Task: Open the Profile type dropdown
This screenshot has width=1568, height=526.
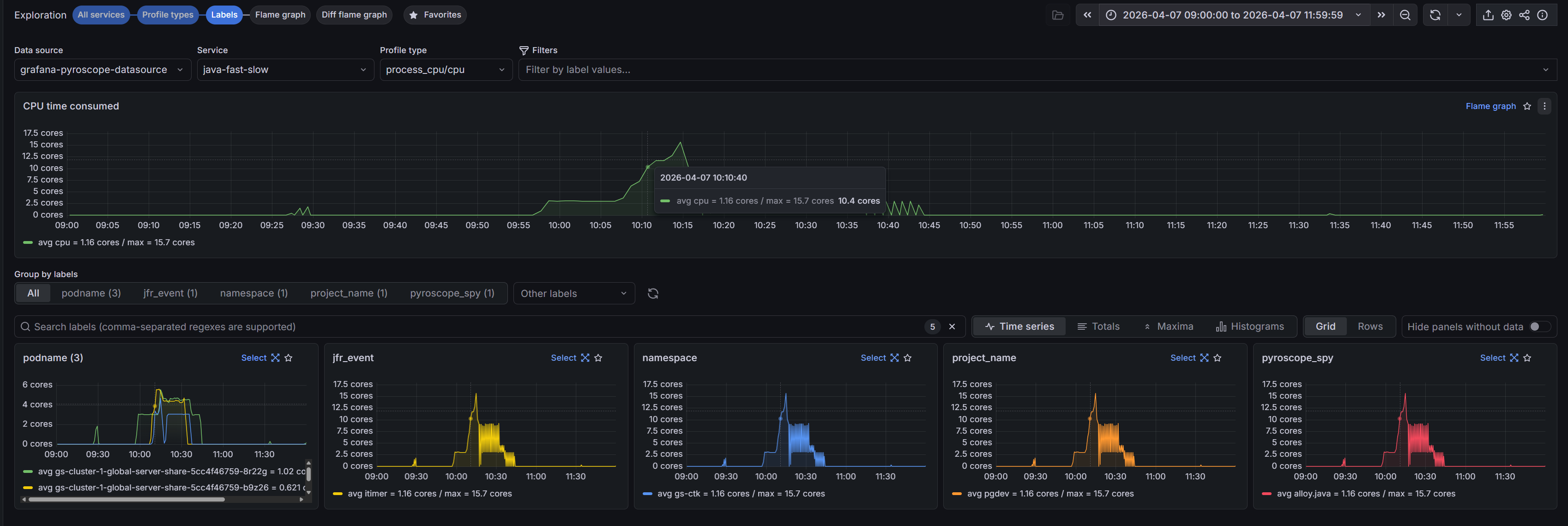Action: 446,70
